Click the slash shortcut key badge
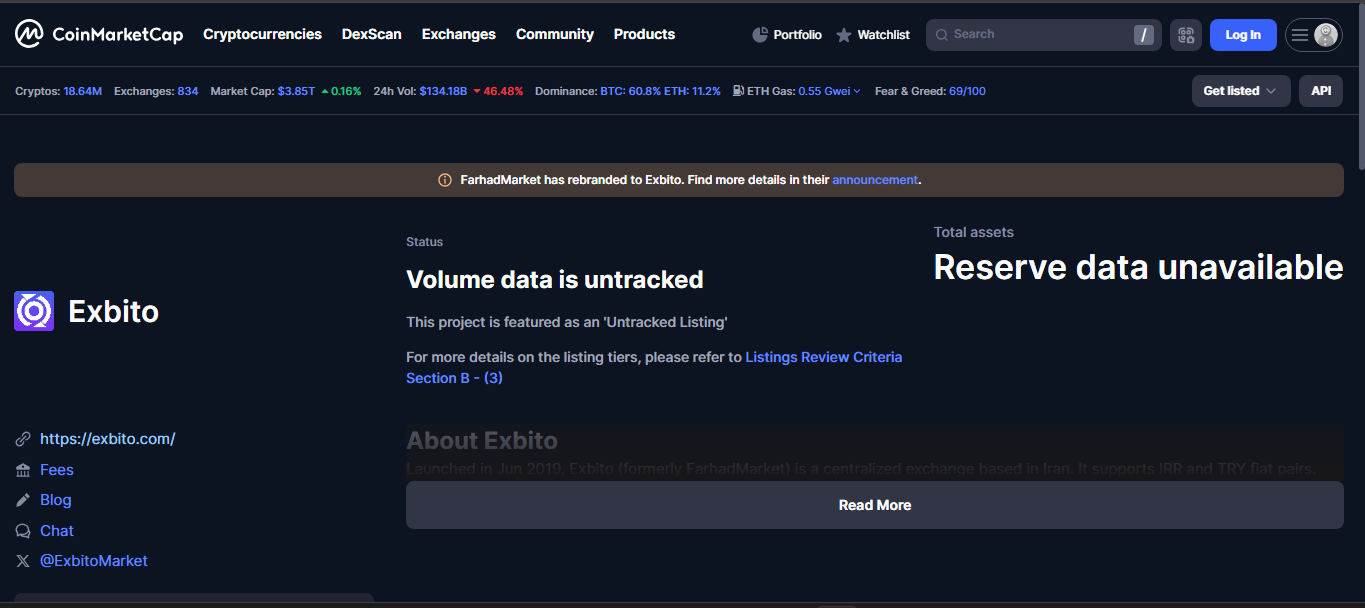The width and height of the screenshot is (1365, 608). click(1144, 35)
